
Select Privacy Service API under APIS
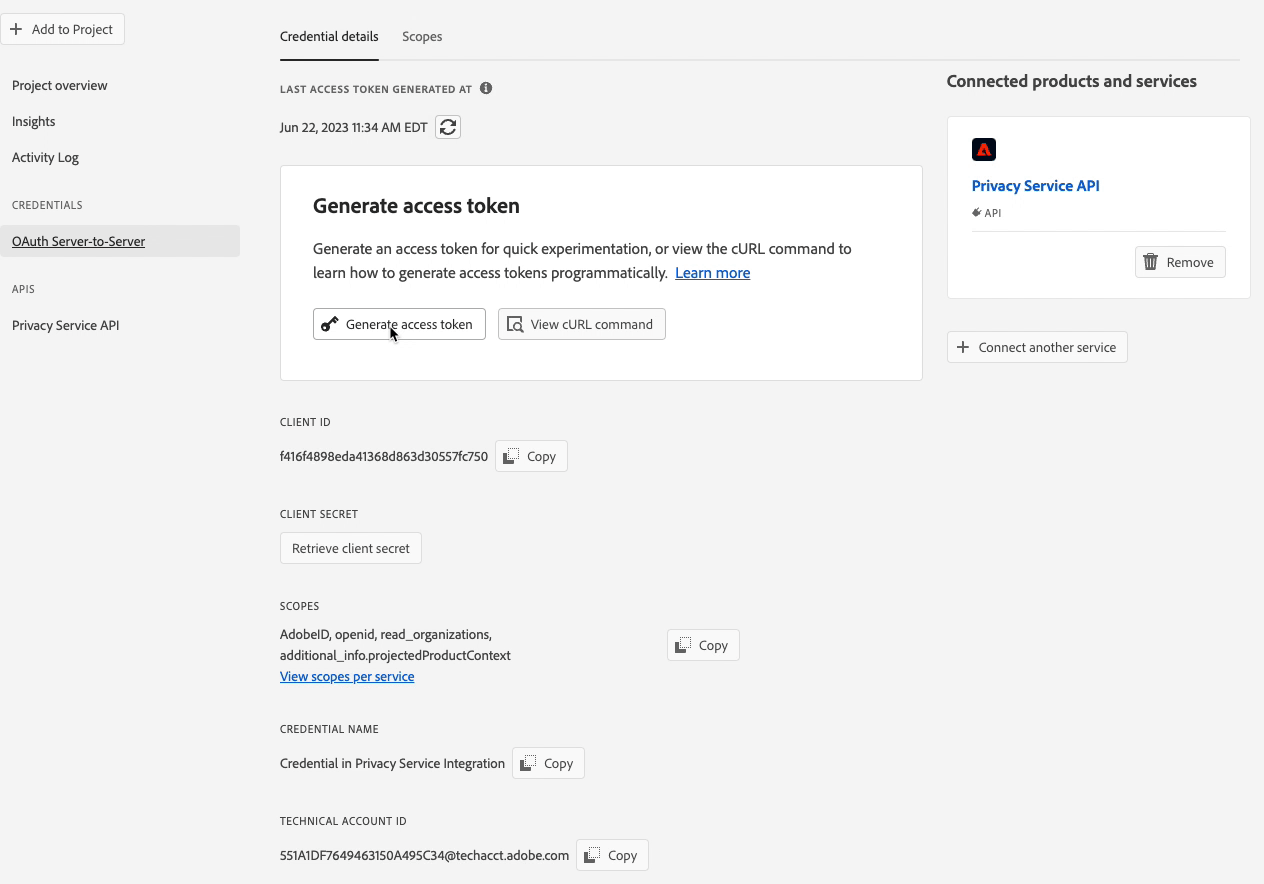pyautogui.click(x=65, y=325)
